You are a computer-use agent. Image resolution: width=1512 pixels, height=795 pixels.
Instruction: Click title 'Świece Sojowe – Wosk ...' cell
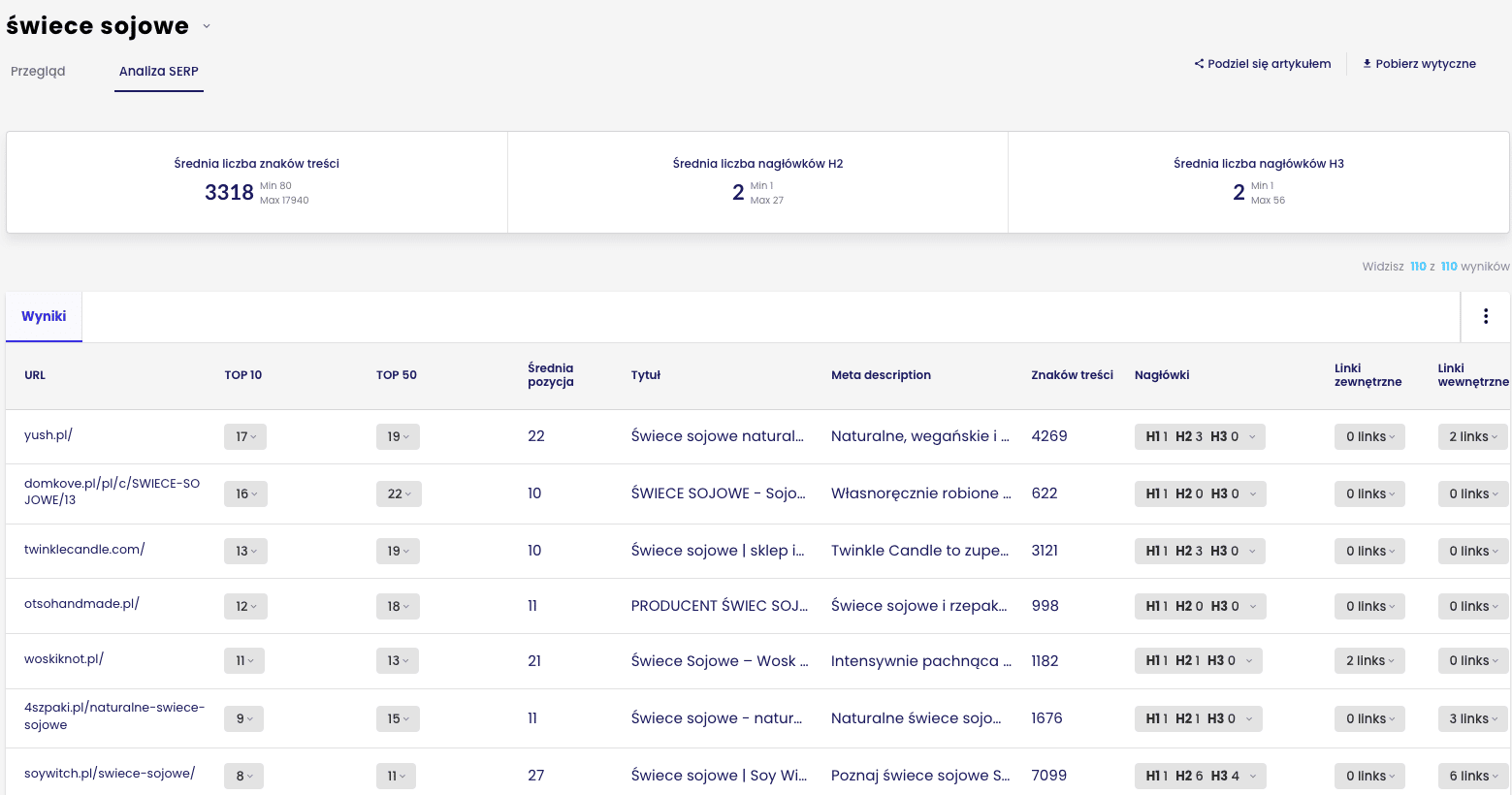[720, 661]
